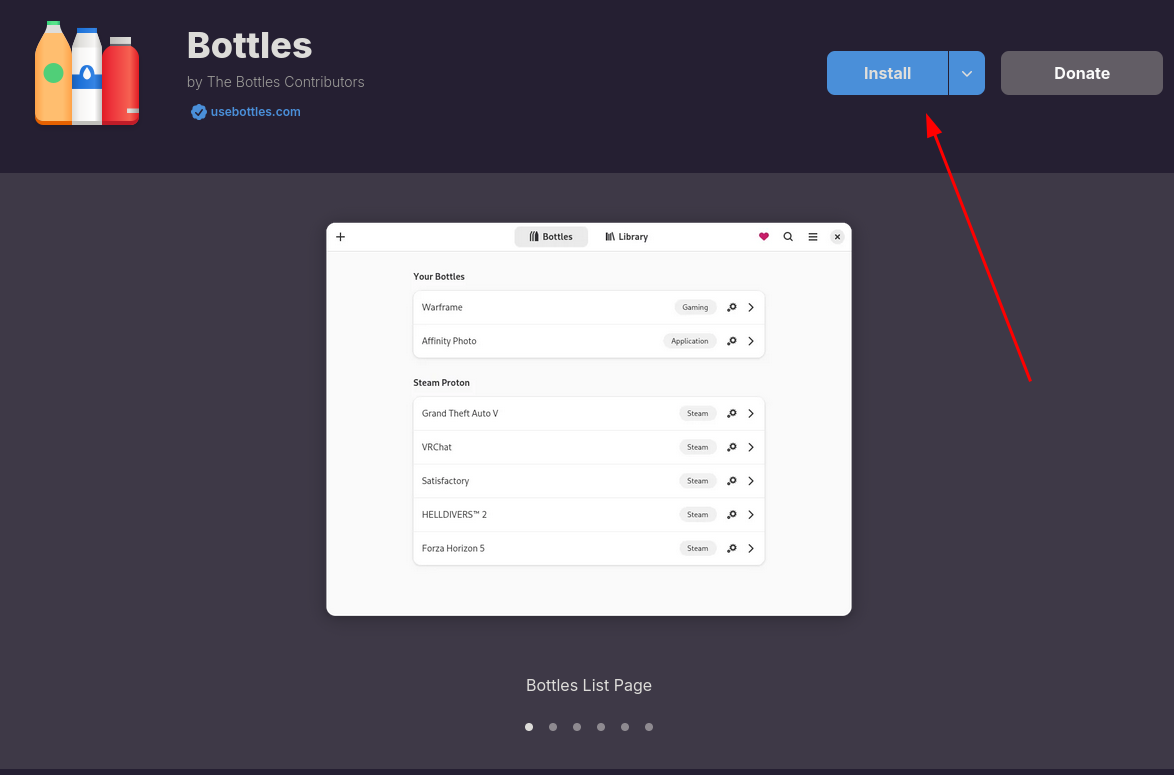Open the dropdown arrow beside Install

click(x=966, y=74)
